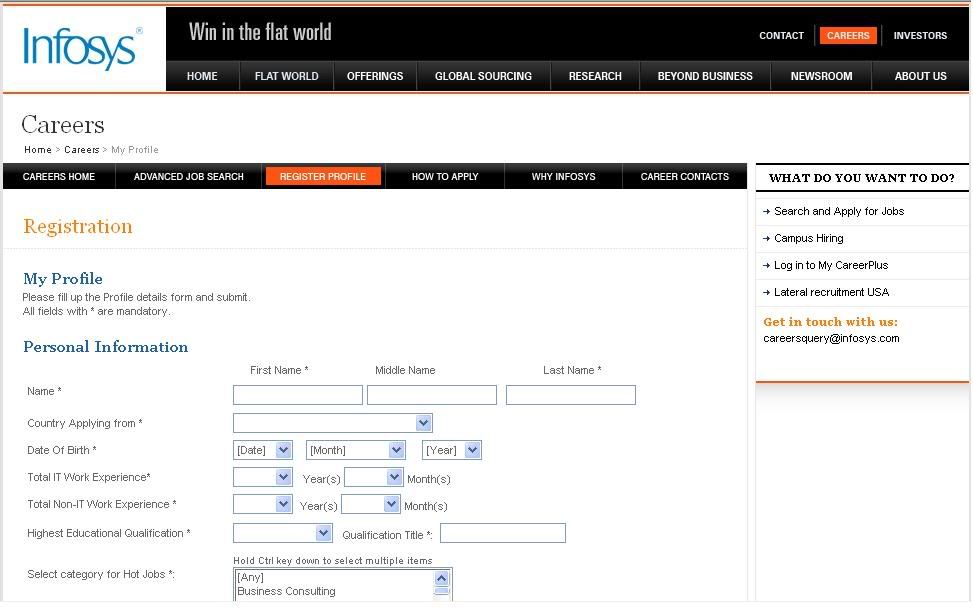Expand Total IT Work Experience months dropdown

click(374, 477)
